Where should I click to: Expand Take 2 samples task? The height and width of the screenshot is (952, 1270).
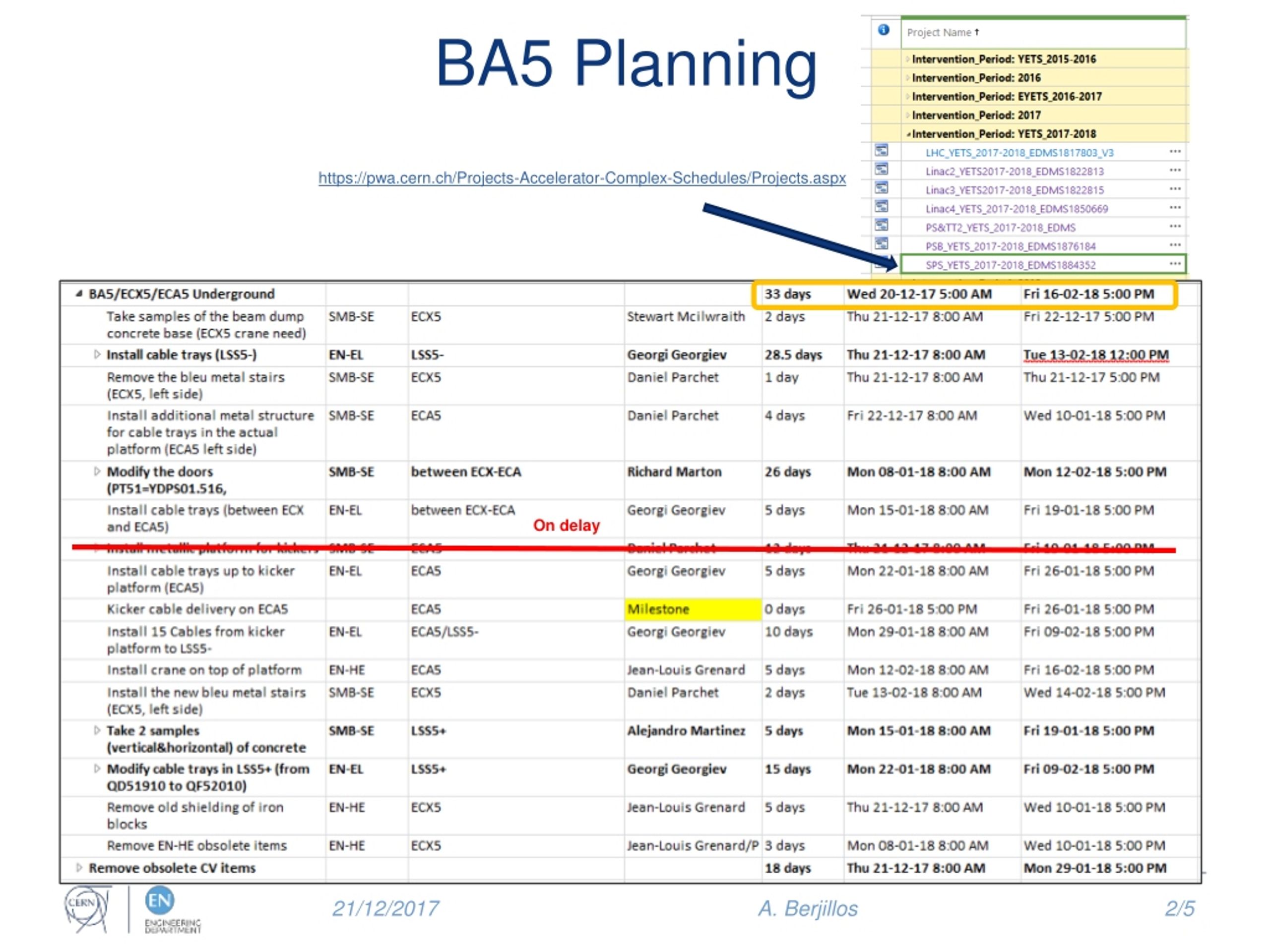tap(97, 730)
